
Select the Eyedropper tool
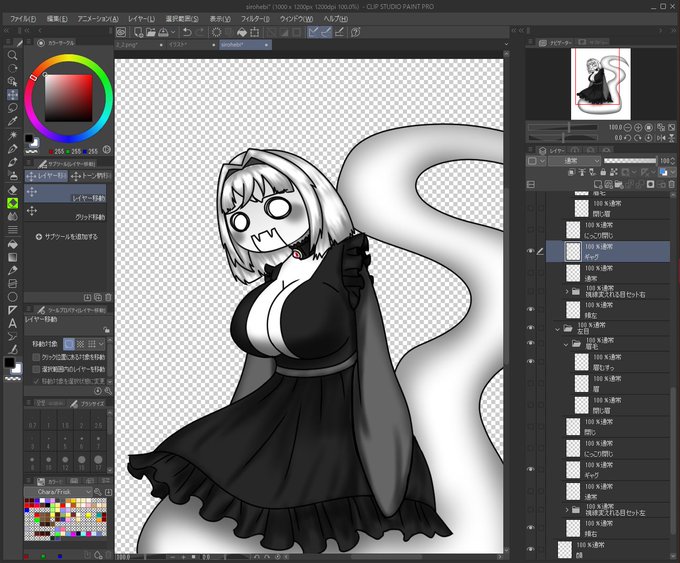point(13,121)
